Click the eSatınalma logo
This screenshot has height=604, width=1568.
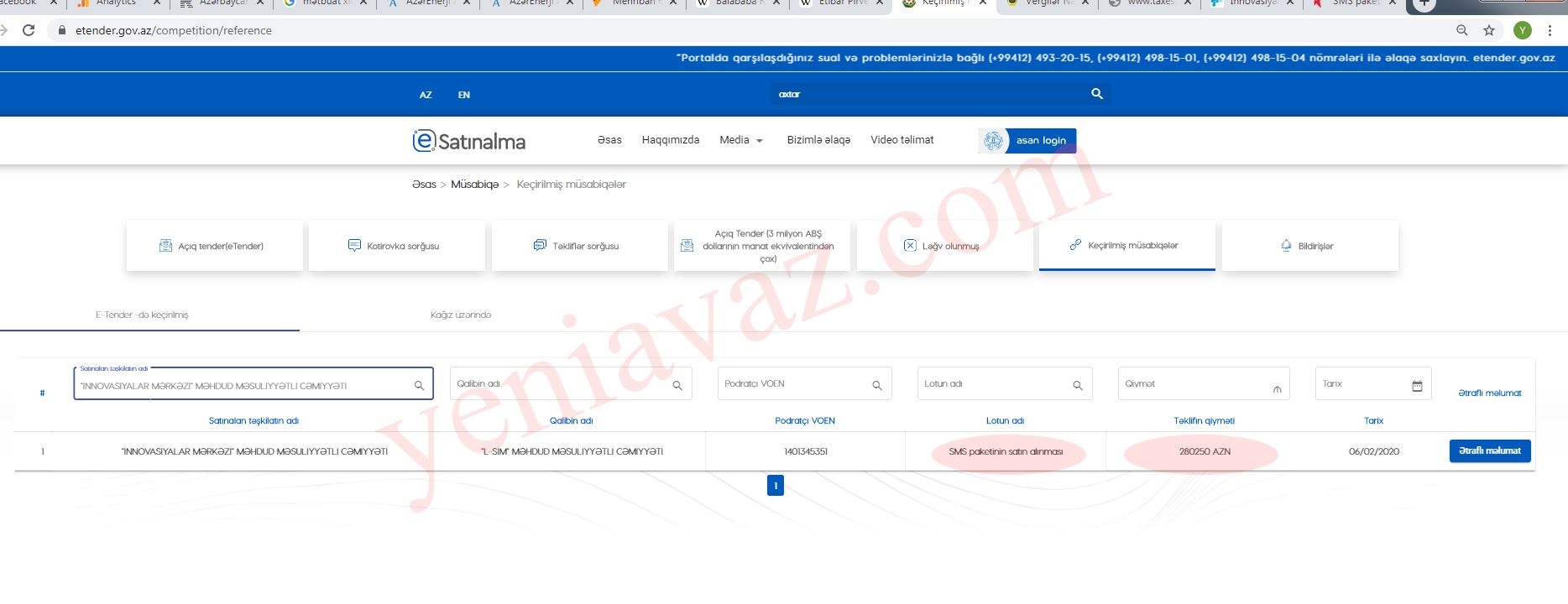coord(468,141)
